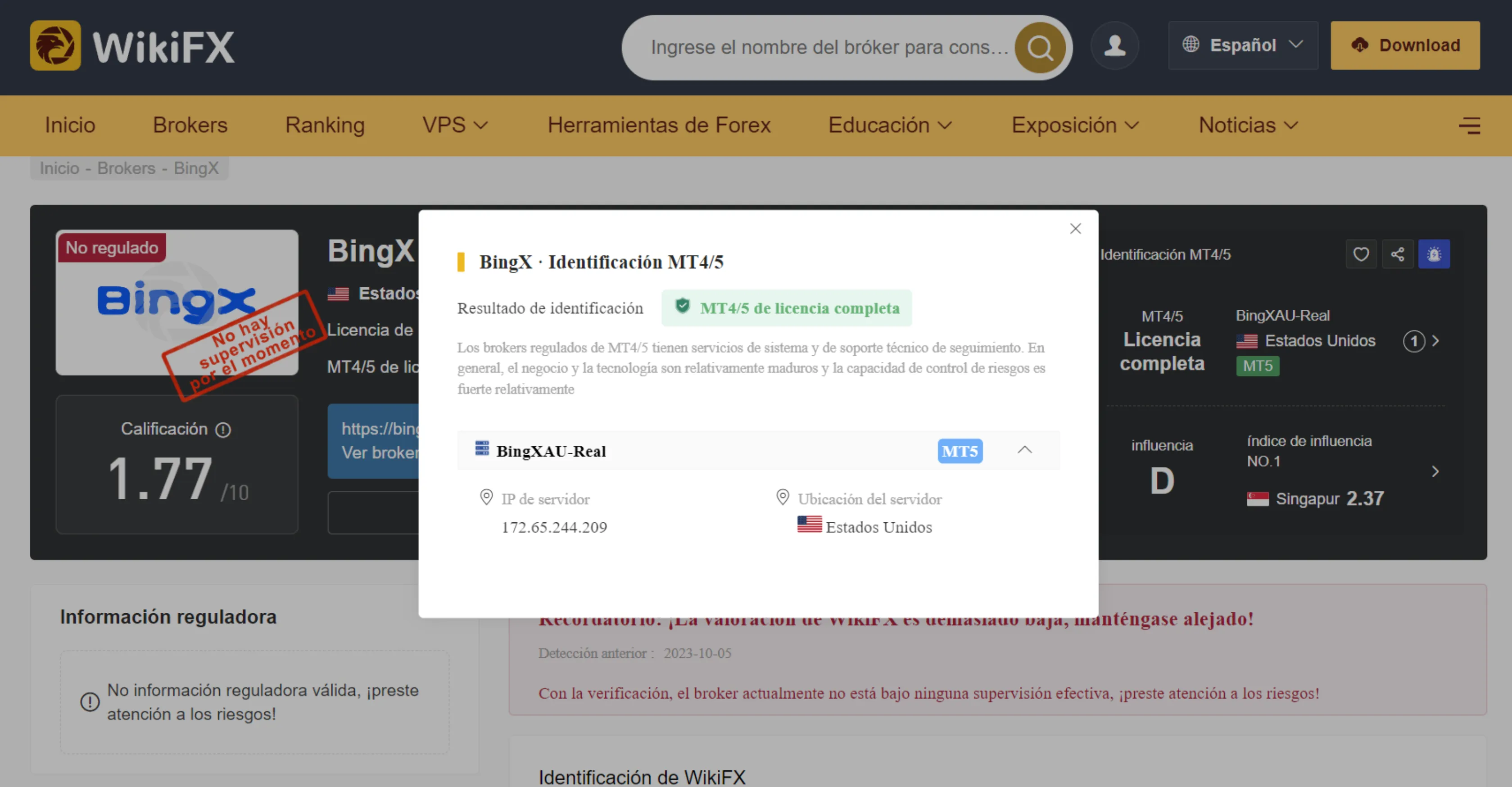Click the BingXAU-Real name in right panel

tap(1282, 316)
